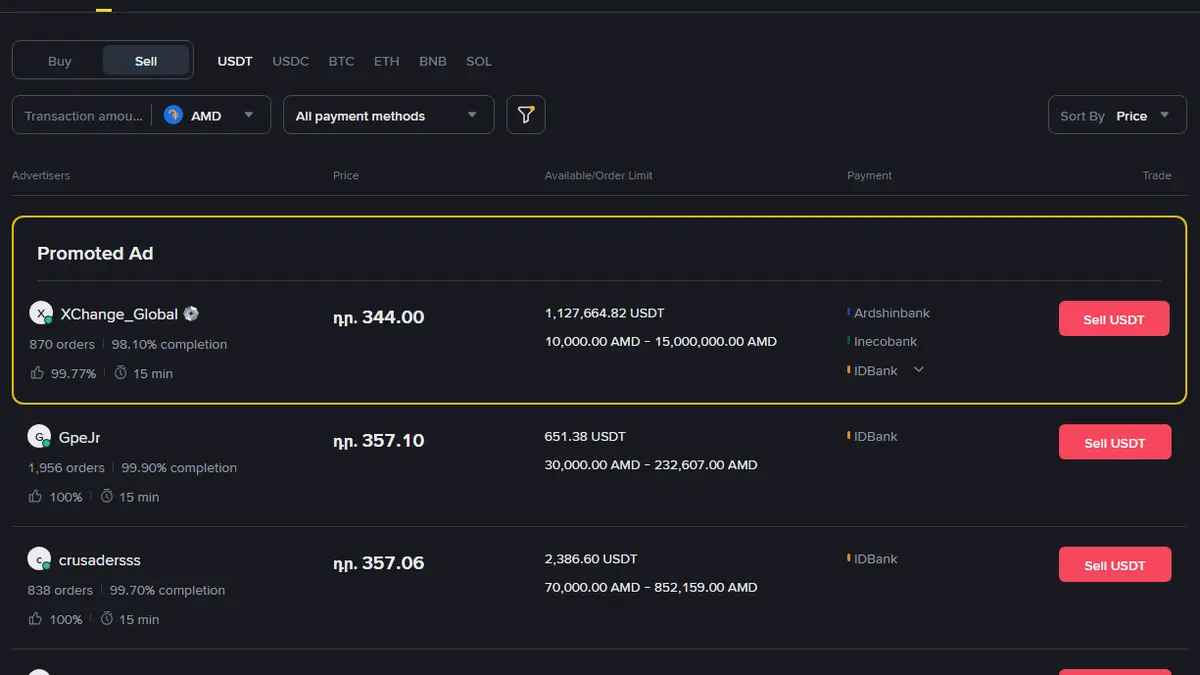Click the 99.90% completion text
The height and width of the screenshot is (675, 1200).
coord(179,467)
